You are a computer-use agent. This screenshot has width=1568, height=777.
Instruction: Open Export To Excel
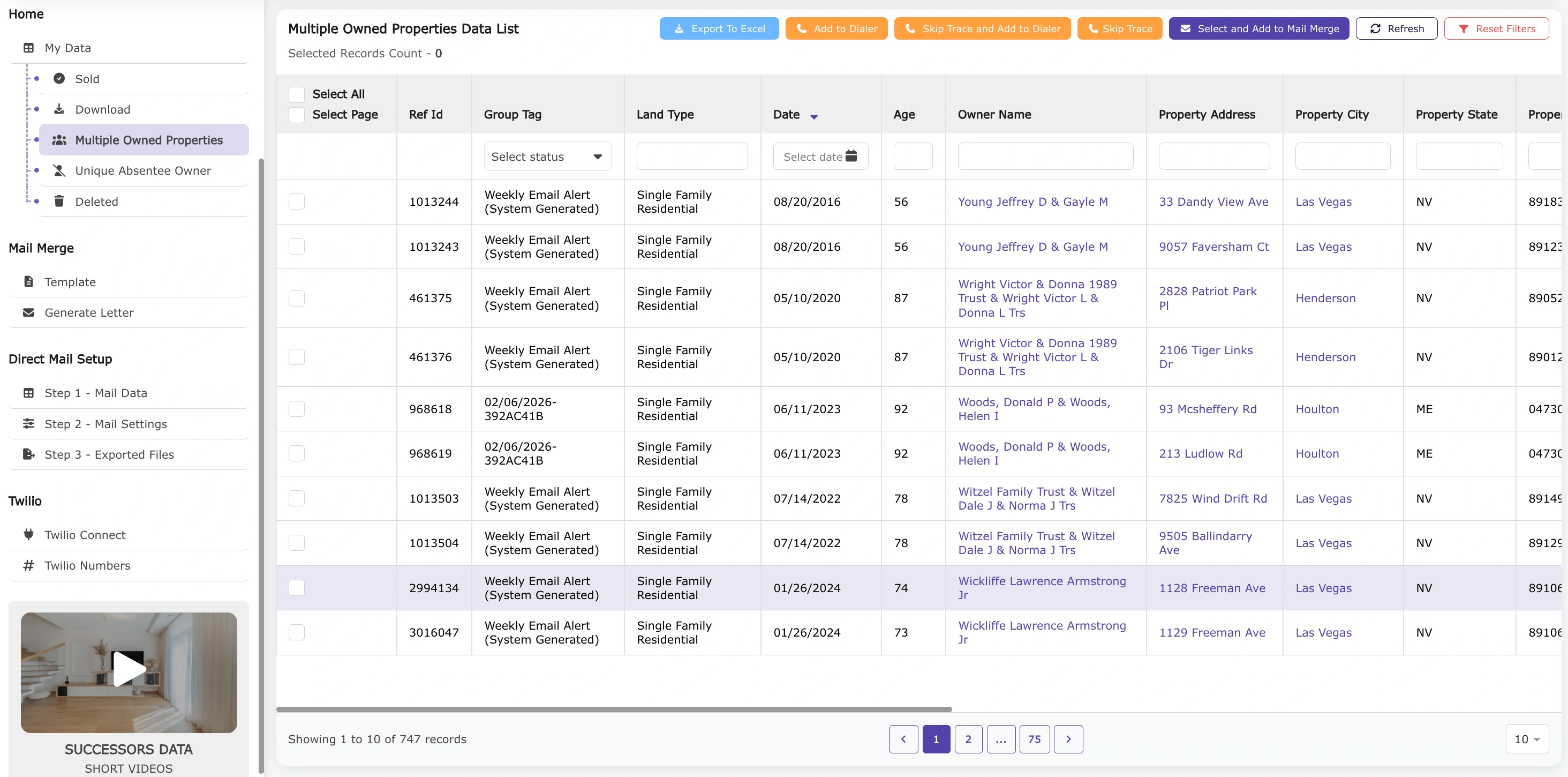719,28
